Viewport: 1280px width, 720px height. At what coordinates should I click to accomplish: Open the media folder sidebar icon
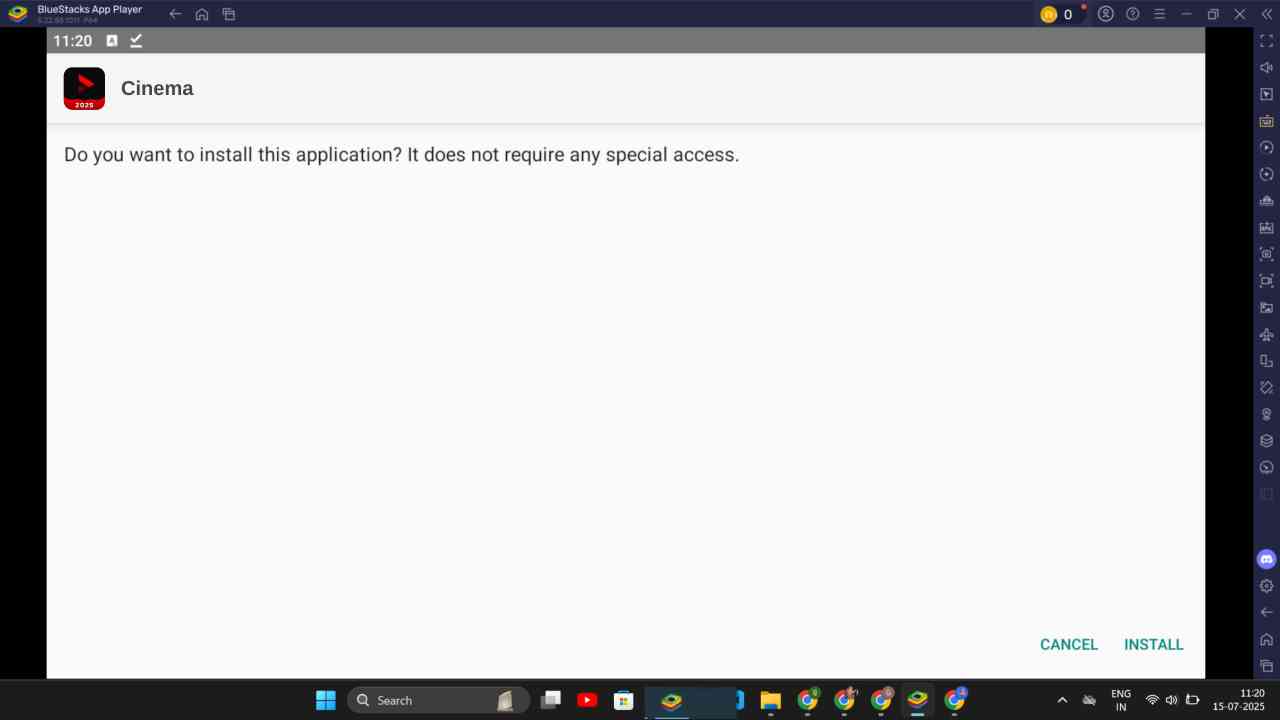pyautogui.click(x=1266, y=307)
